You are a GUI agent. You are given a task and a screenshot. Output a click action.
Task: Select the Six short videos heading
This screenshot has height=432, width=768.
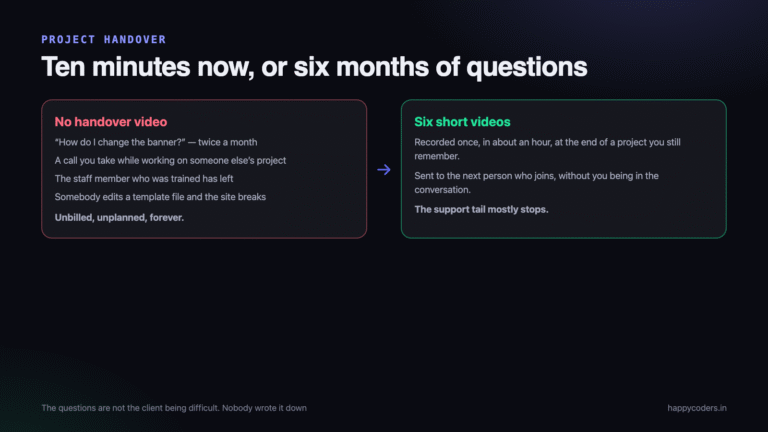pyautogui.click(x=462, y=122)
